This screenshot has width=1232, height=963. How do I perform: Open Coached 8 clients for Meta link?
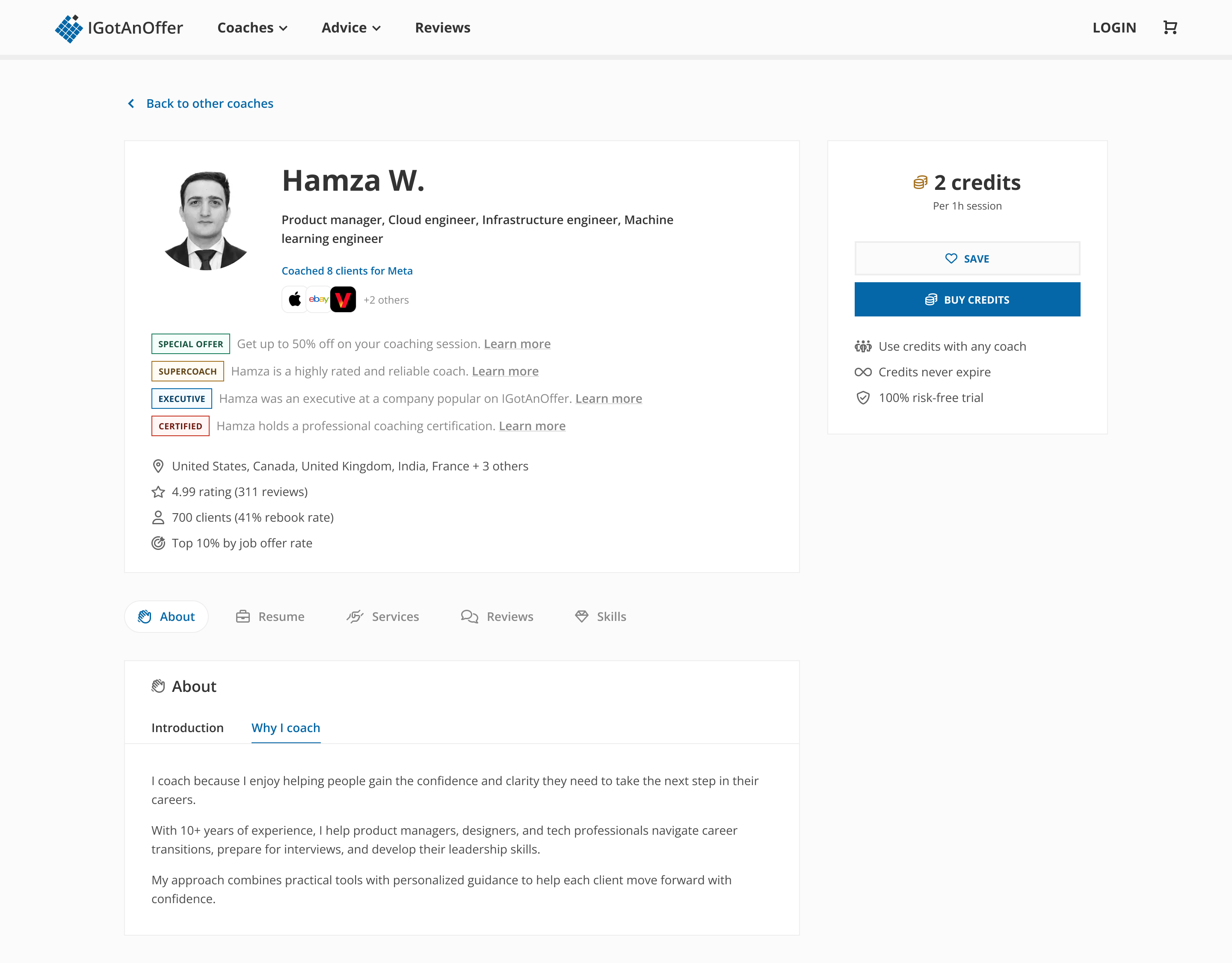coord(347,271)
